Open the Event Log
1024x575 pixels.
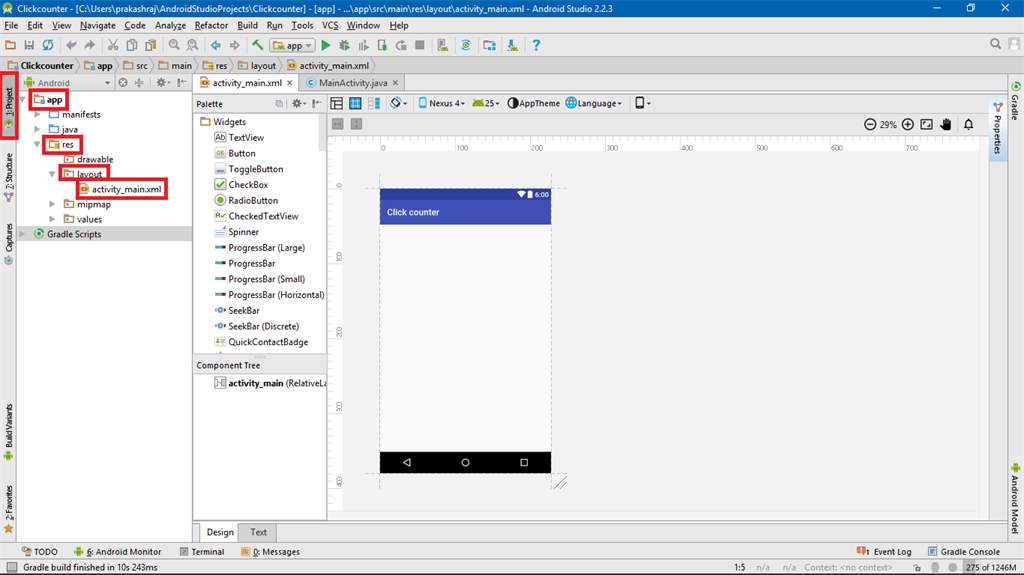pos(884,551)
